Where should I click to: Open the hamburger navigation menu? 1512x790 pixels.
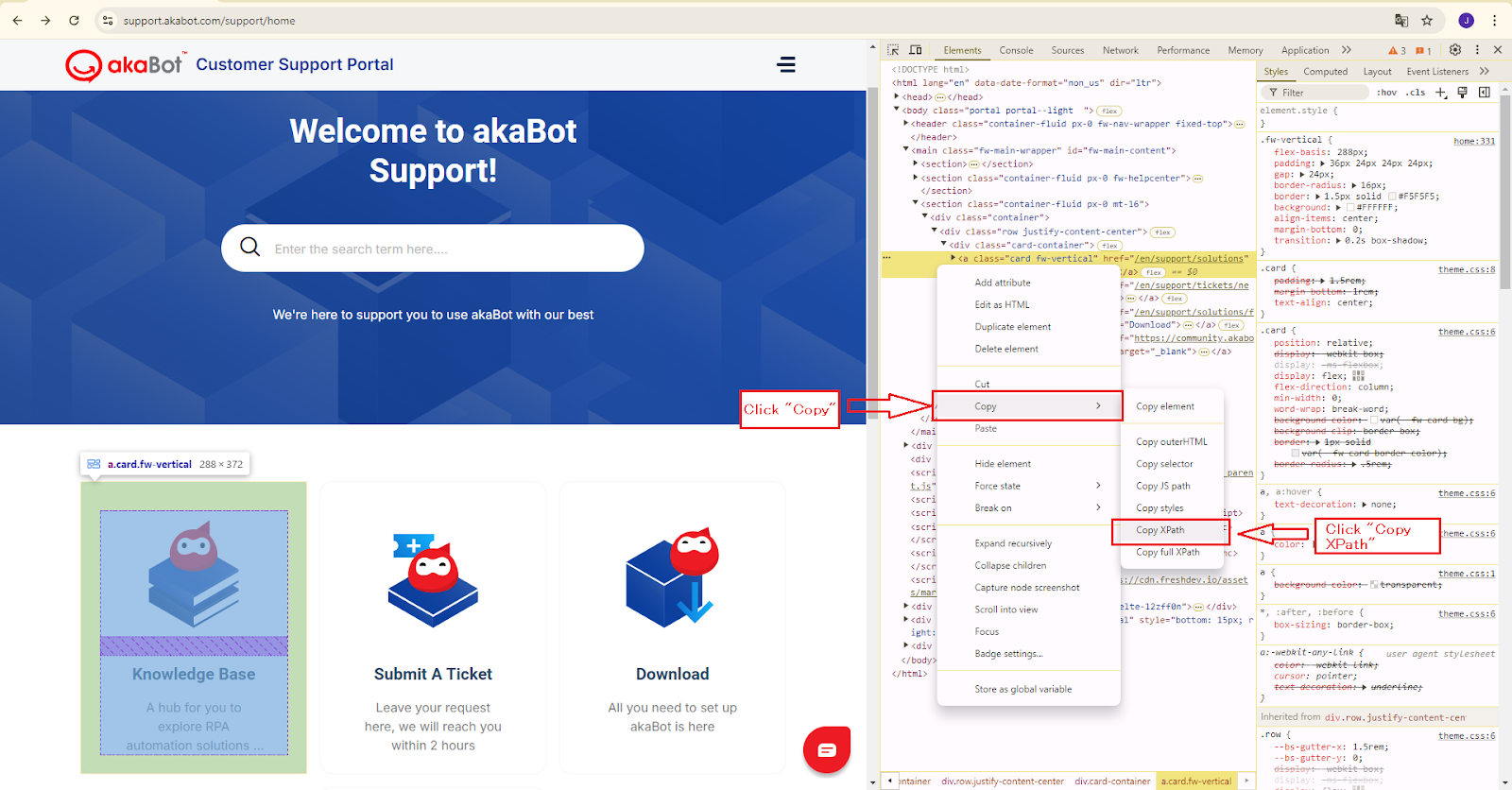pos(786,64)
